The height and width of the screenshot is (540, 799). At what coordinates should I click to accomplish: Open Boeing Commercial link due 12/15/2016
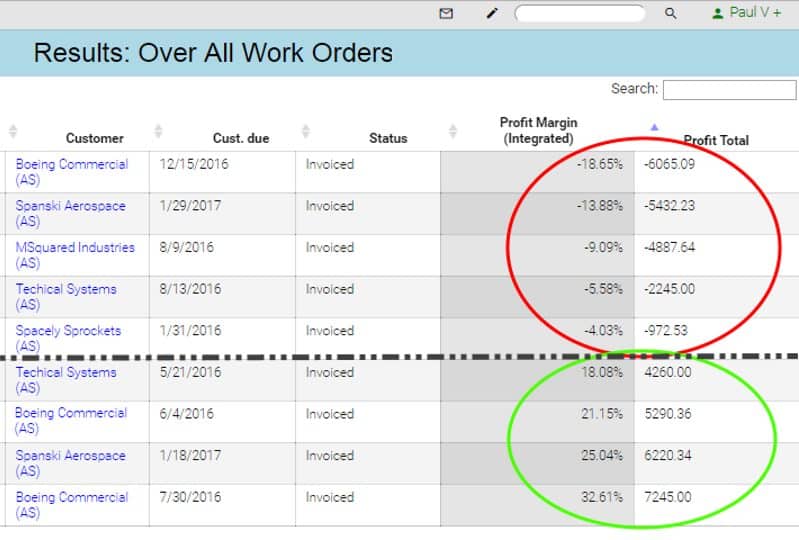click(x=71, y=172)
